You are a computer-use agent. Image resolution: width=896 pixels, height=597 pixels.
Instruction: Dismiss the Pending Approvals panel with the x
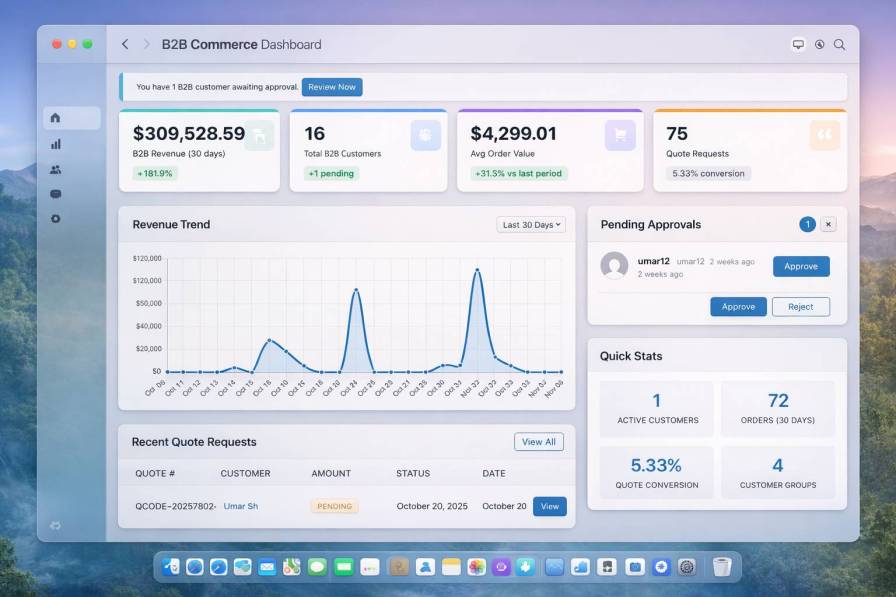827,224
